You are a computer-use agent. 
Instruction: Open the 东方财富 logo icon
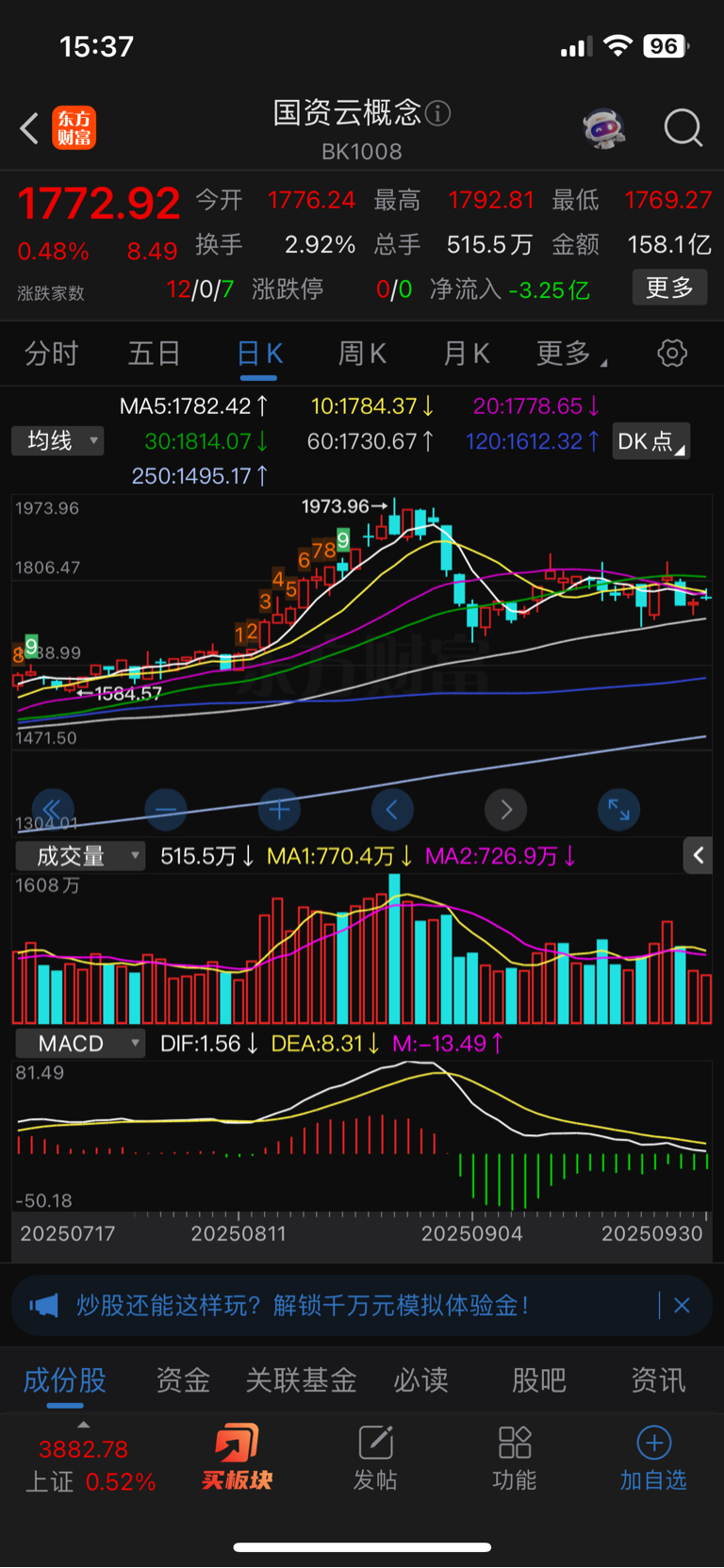tap(74, 128)
